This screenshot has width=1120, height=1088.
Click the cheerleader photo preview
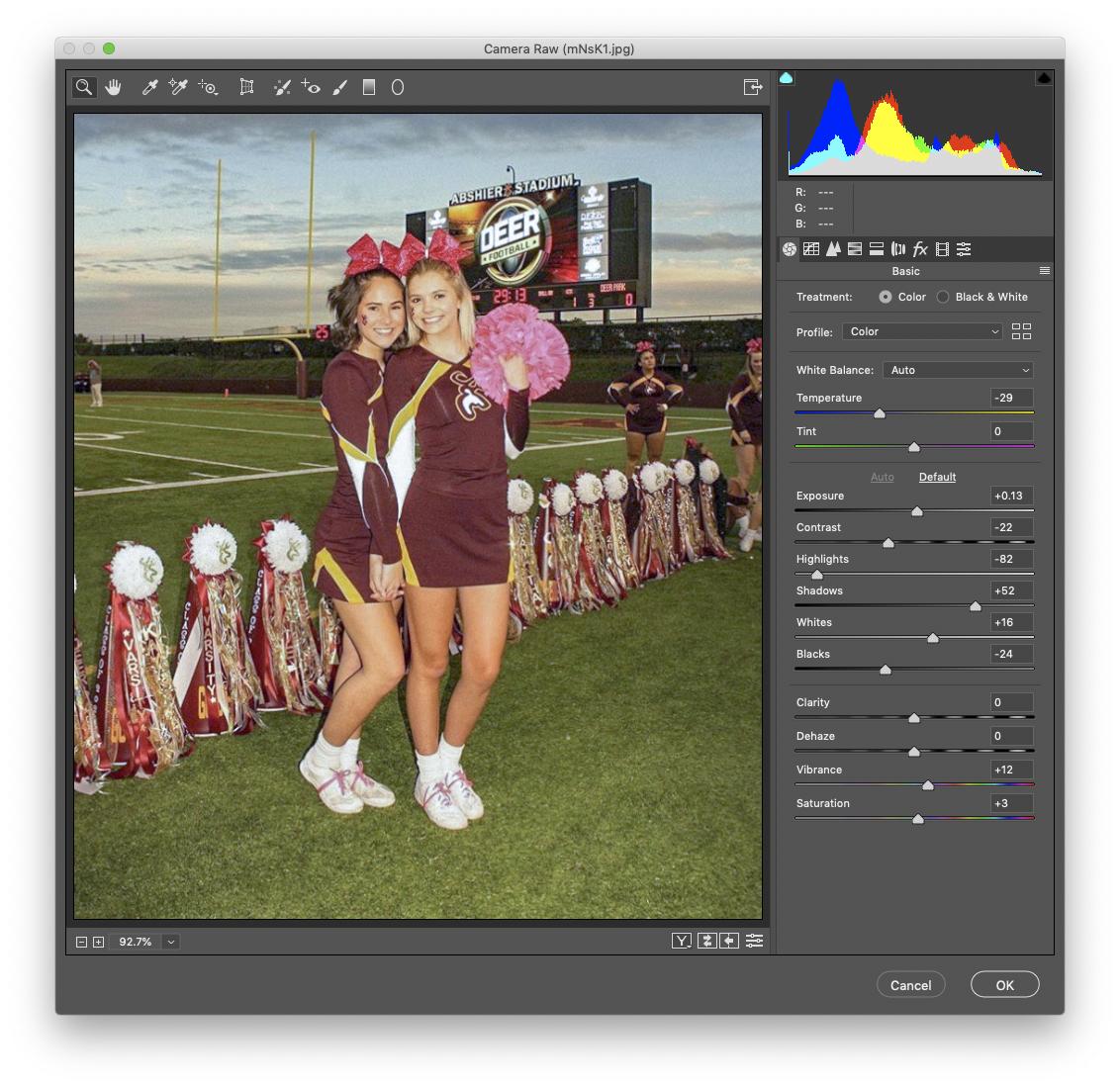coord(418,516)
